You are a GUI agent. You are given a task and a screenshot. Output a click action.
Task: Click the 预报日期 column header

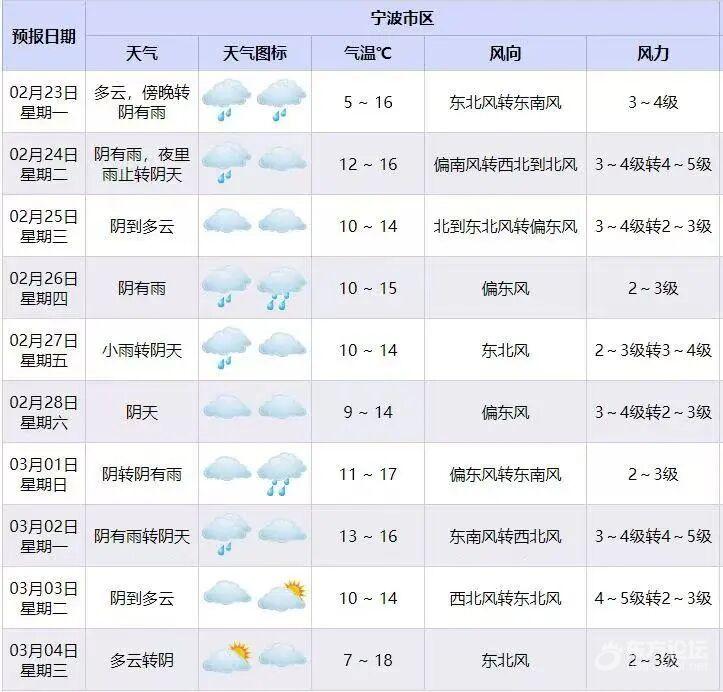[x=43, y=36]
